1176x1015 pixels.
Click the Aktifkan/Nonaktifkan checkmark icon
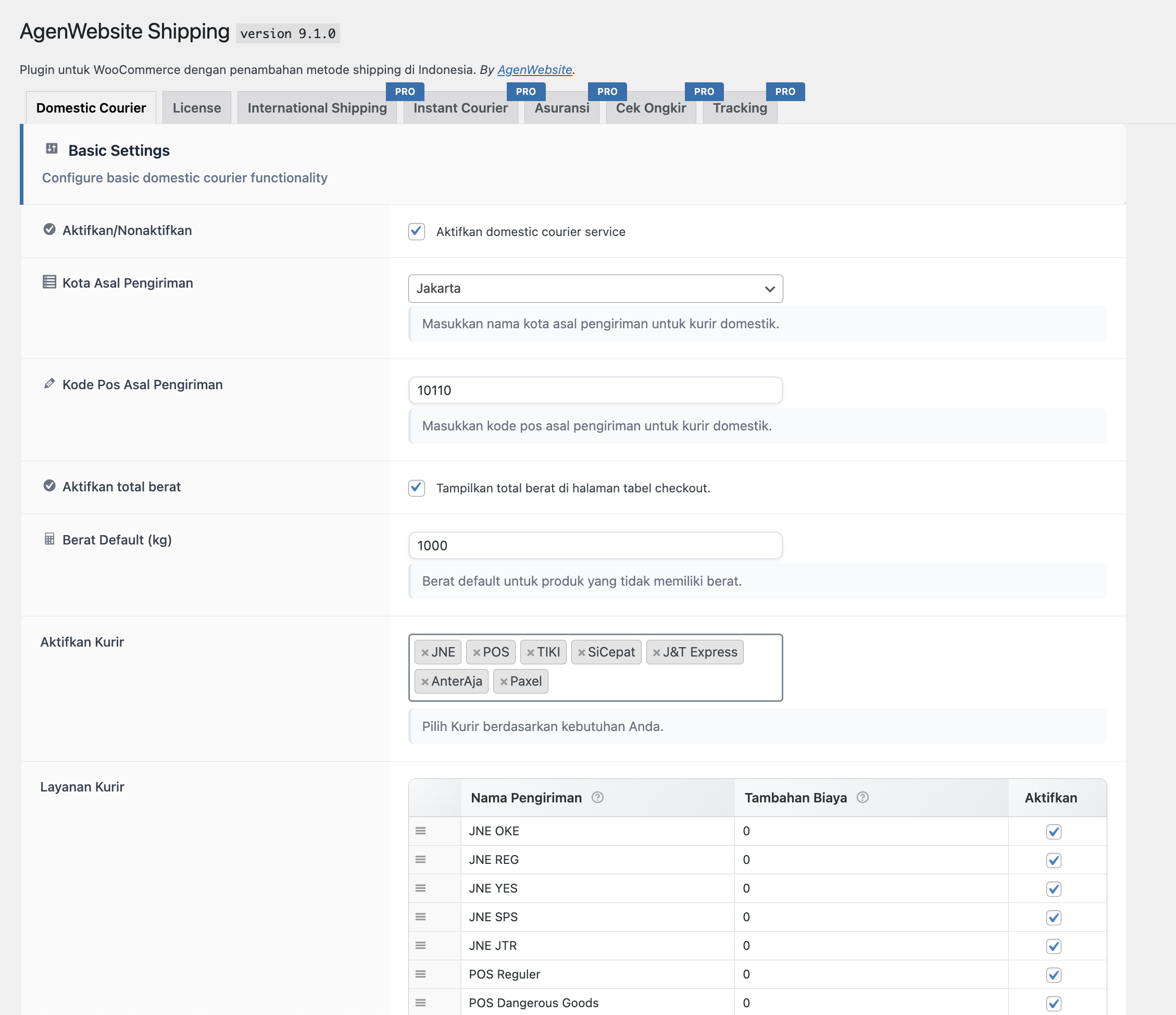(x=49, y=229)
